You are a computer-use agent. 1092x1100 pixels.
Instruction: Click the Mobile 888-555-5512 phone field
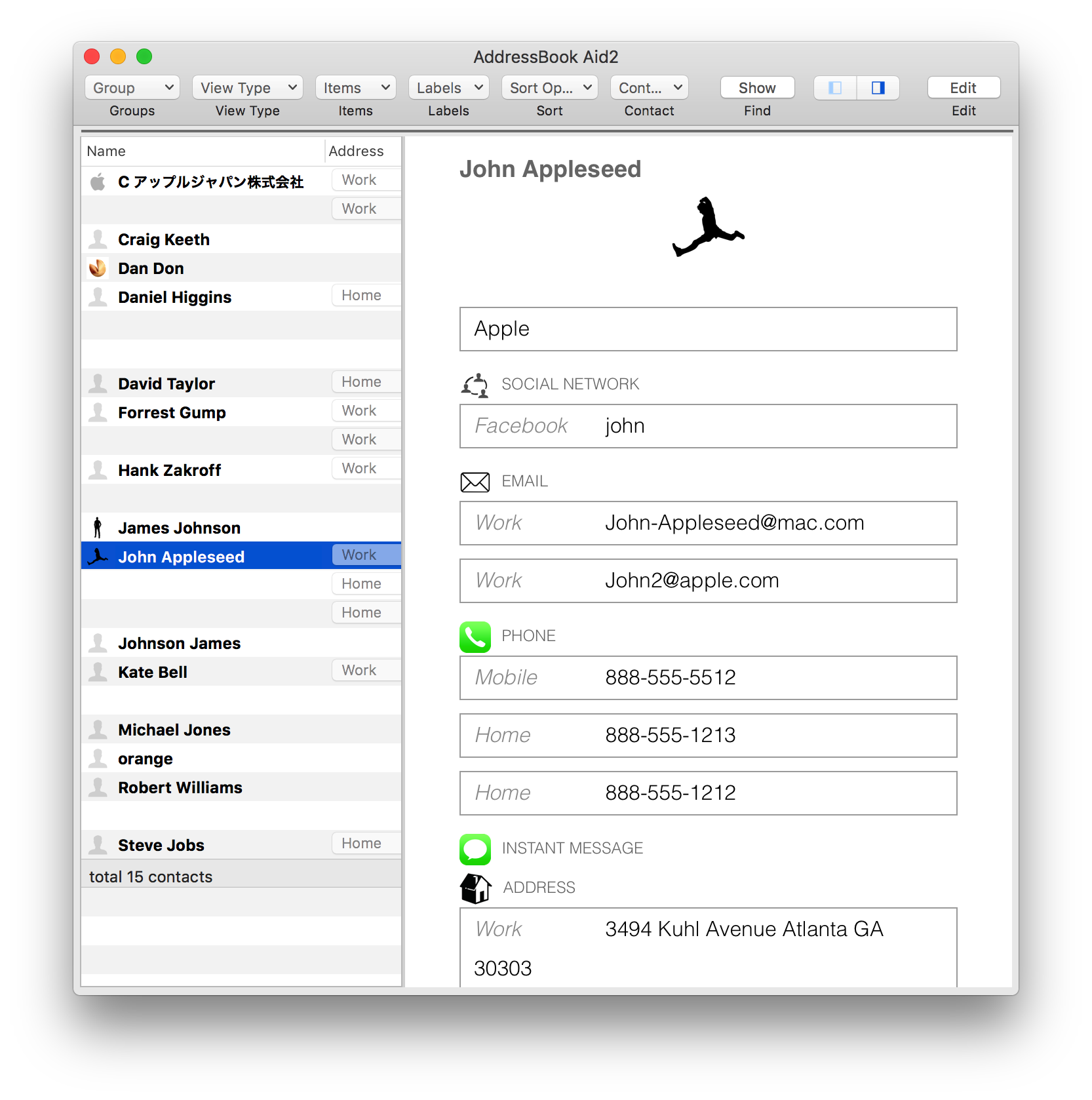(x=708, y=678)
